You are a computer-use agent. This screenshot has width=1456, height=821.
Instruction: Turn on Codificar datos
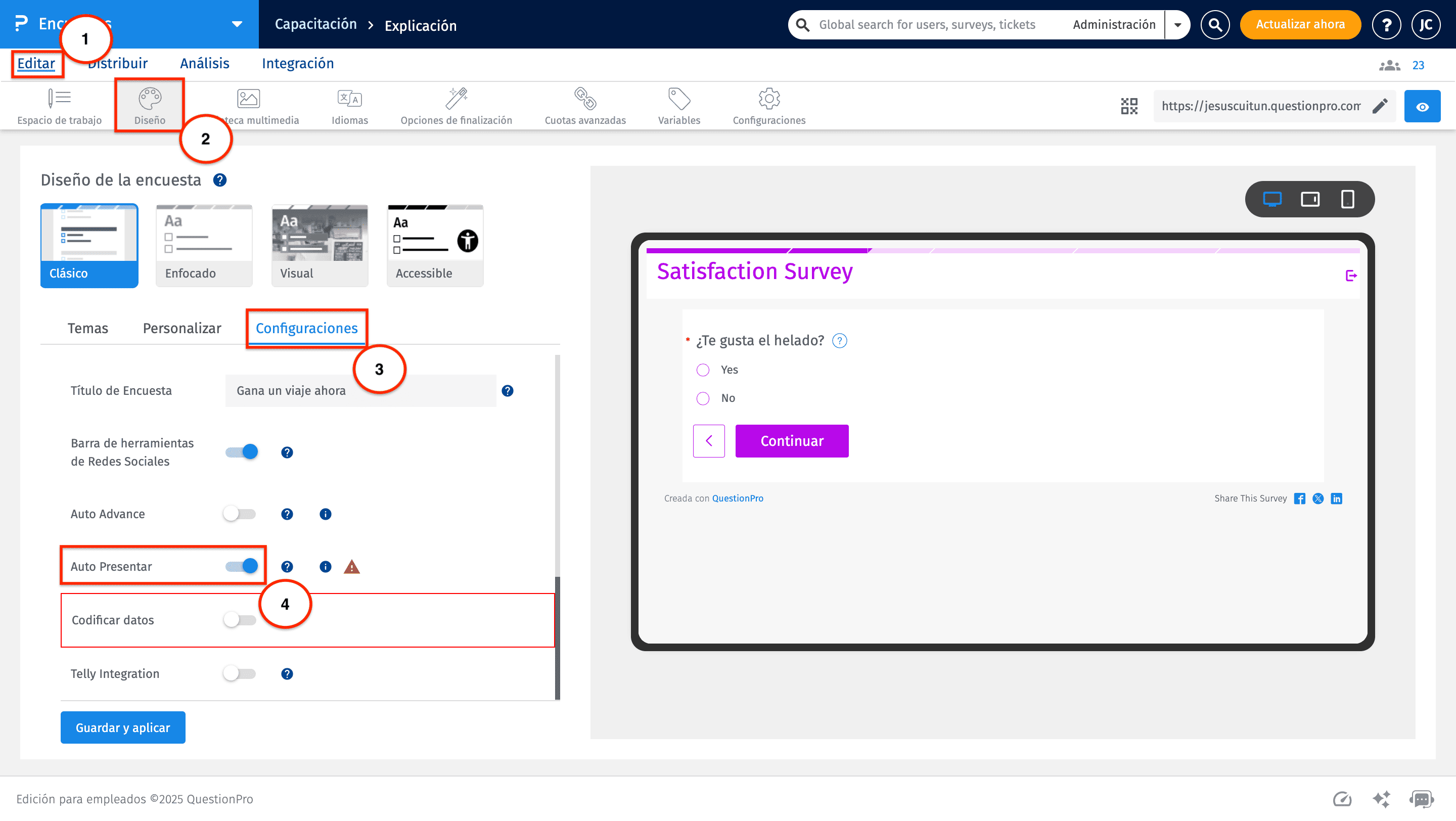tap(240, 619)
